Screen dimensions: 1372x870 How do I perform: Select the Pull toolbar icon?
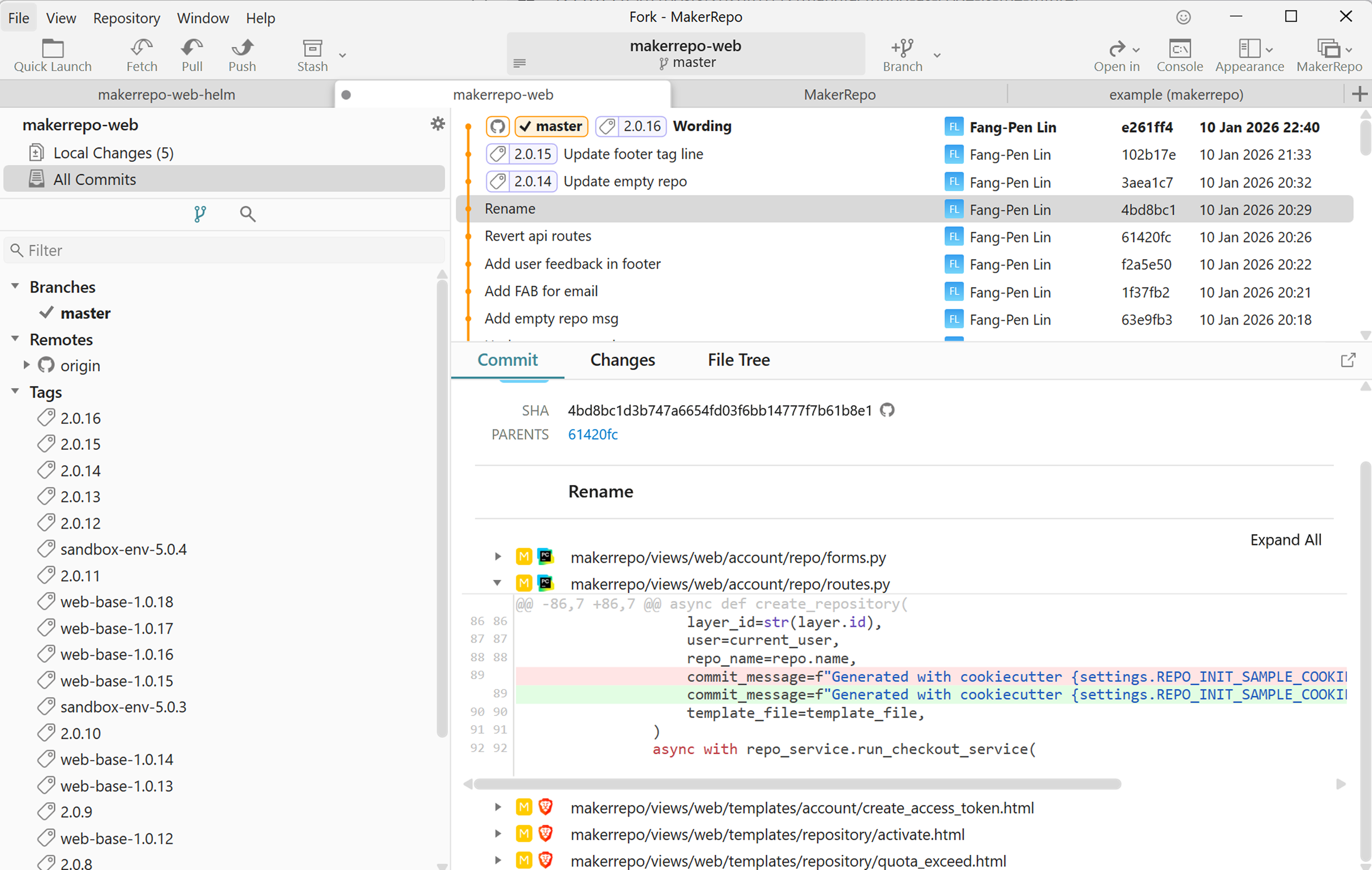coord(191,54)
